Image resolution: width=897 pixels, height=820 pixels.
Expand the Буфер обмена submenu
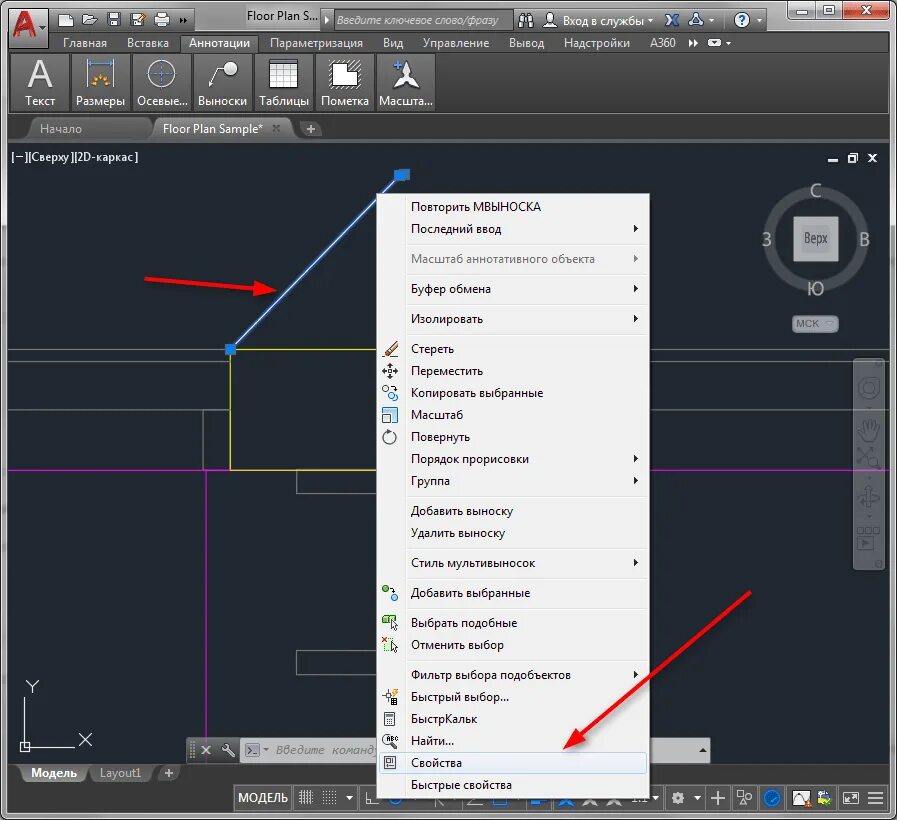point(513,289)
